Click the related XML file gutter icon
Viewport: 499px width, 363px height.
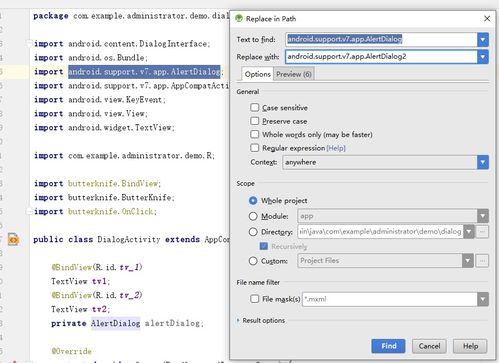point(13,239)
